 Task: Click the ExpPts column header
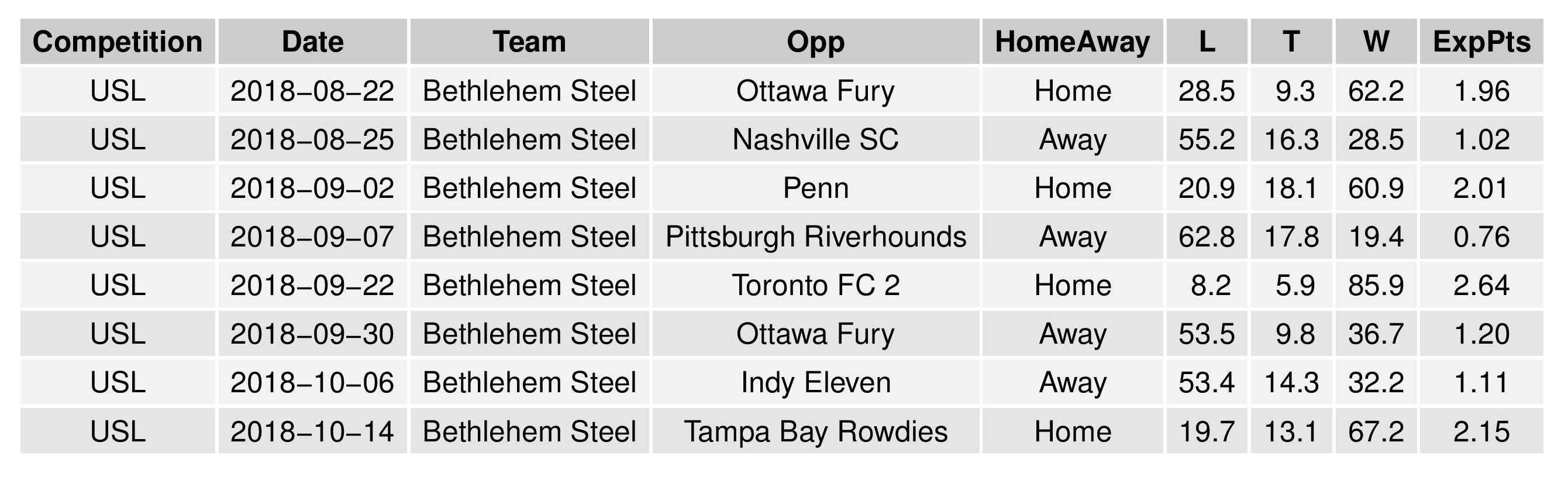[x=1481, y=42]
